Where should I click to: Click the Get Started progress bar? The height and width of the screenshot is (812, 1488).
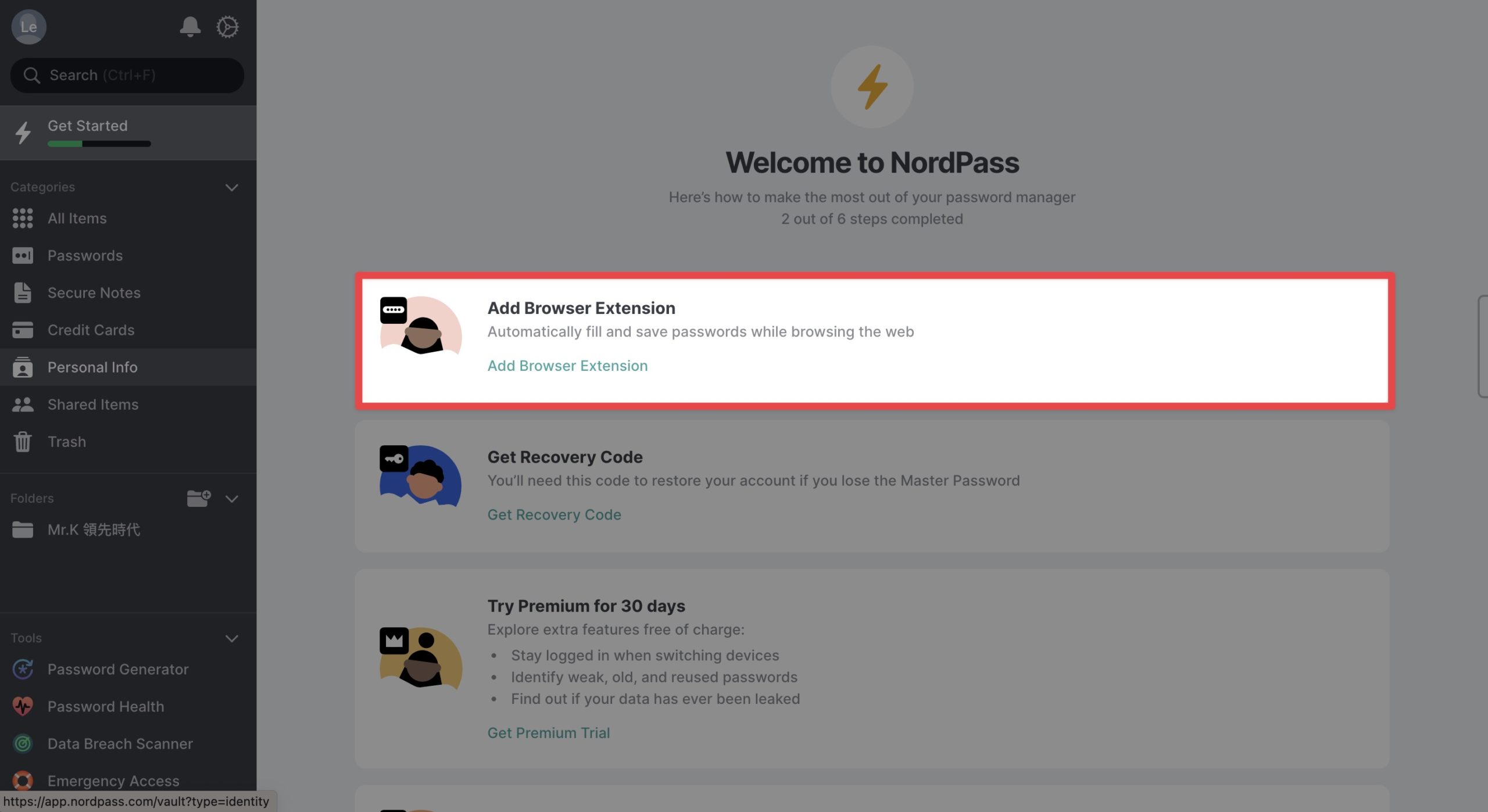tap(99, 144)
